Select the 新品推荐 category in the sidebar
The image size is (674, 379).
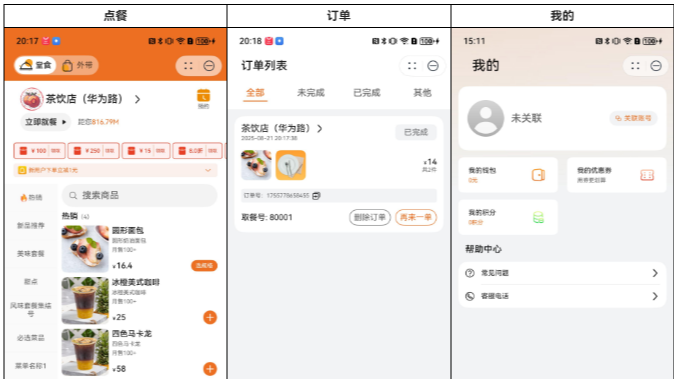tap(31, 226)
